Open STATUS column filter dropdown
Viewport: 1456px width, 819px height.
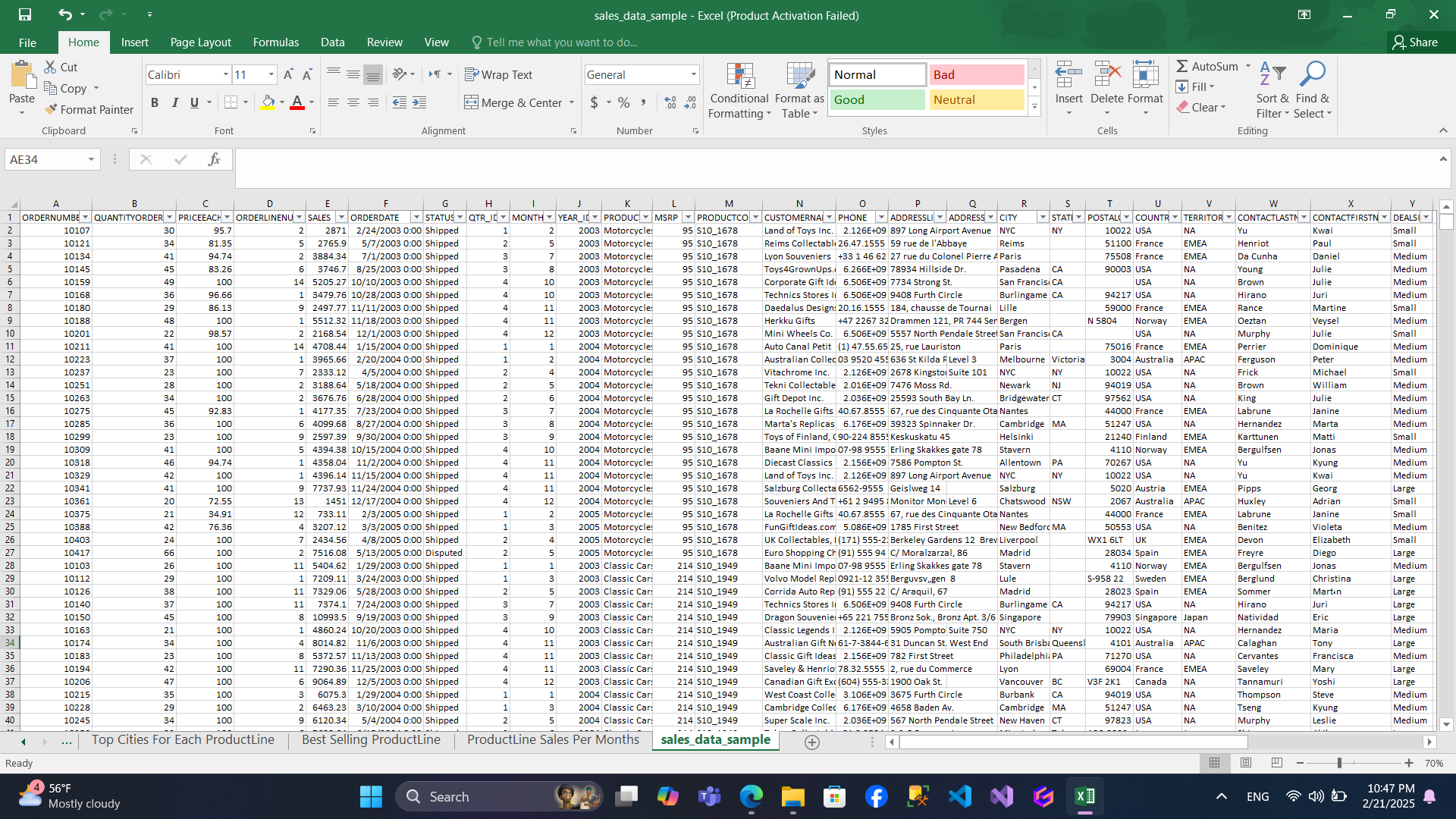point(460,218)
